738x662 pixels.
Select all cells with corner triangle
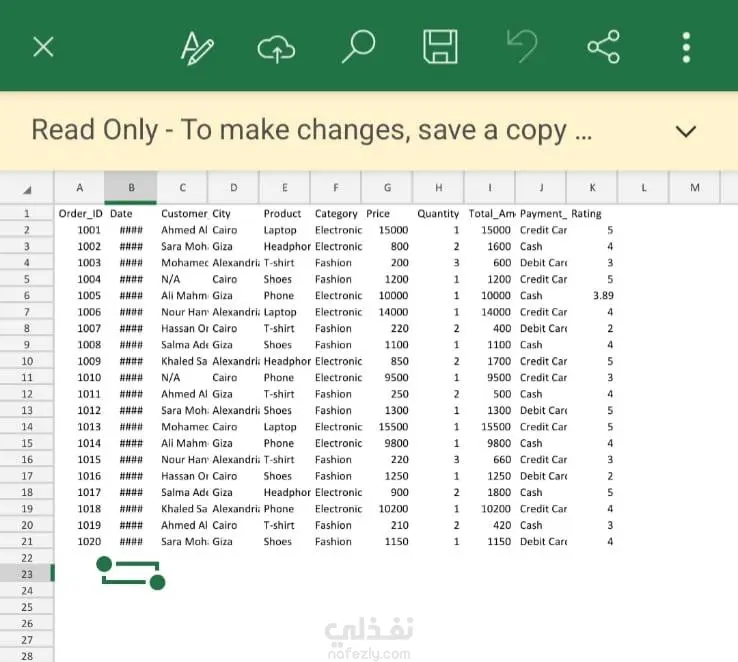tap(27, 189)
